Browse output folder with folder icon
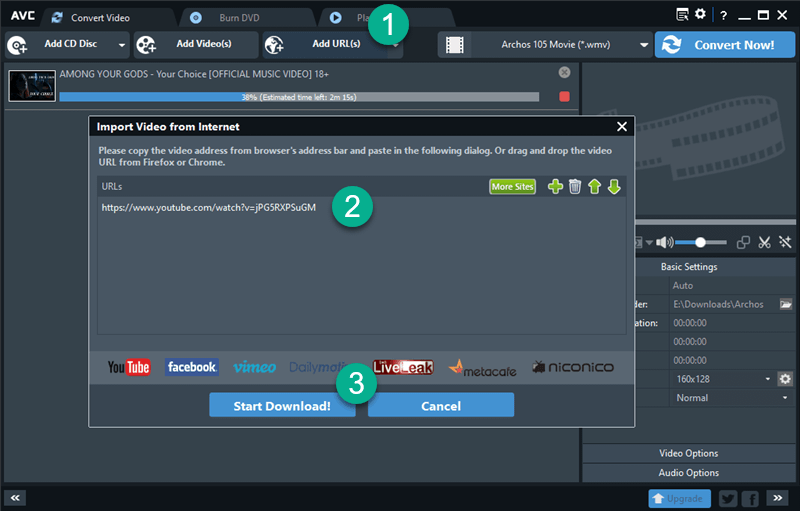800x511 pixels. point(786,304)
